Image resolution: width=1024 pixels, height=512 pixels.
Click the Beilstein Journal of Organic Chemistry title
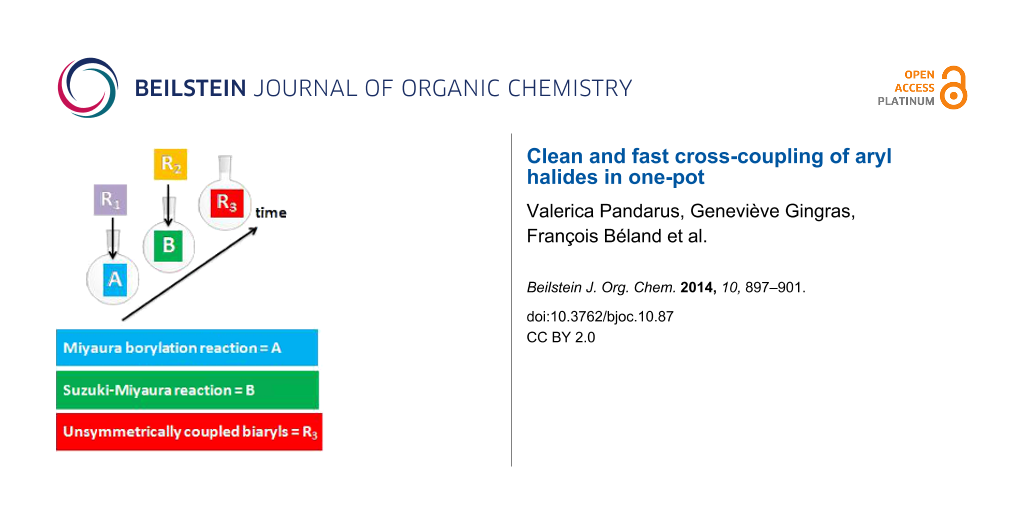[x=383, y=88]
